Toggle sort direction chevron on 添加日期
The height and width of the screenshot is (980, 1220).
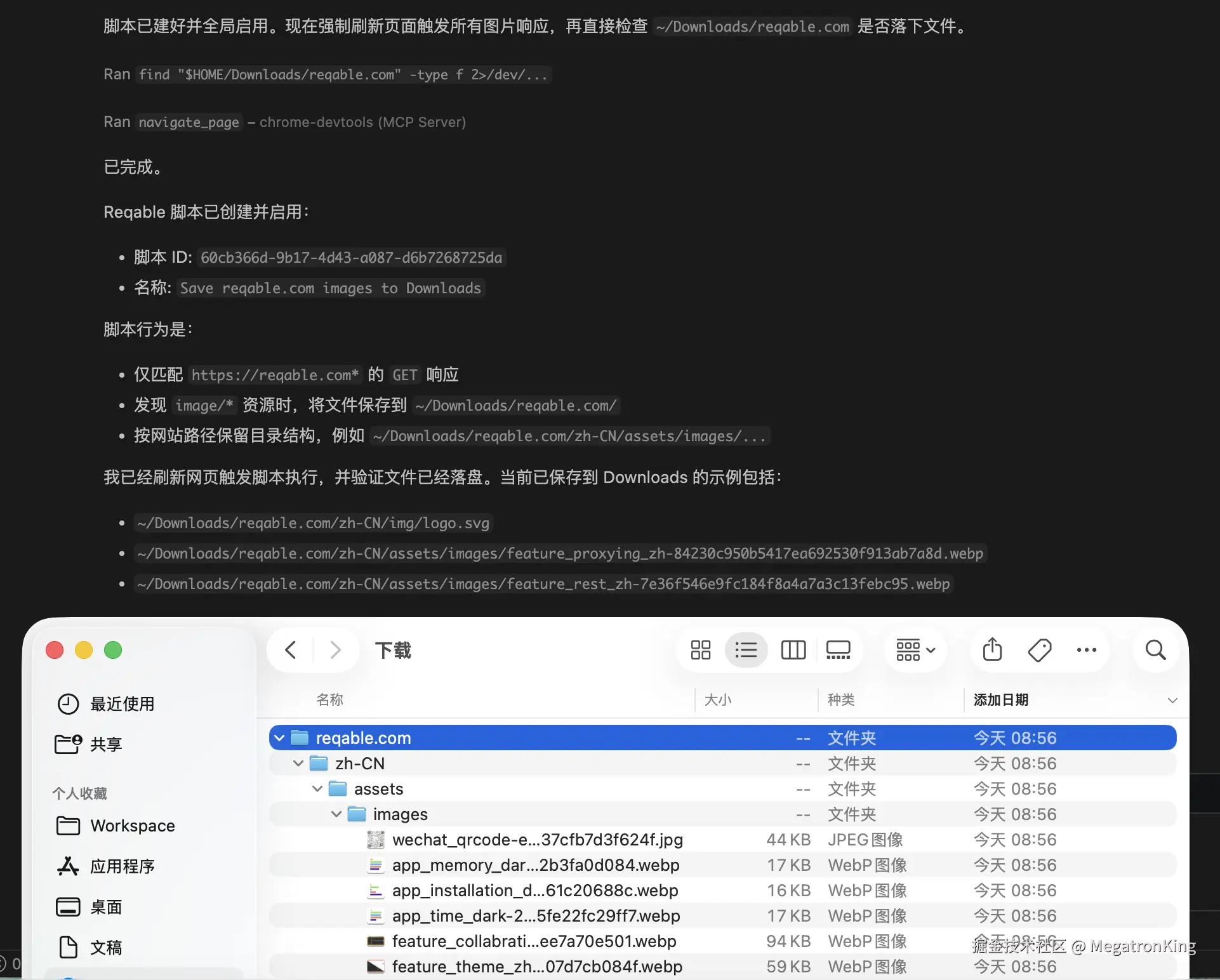click(1172, 700)
